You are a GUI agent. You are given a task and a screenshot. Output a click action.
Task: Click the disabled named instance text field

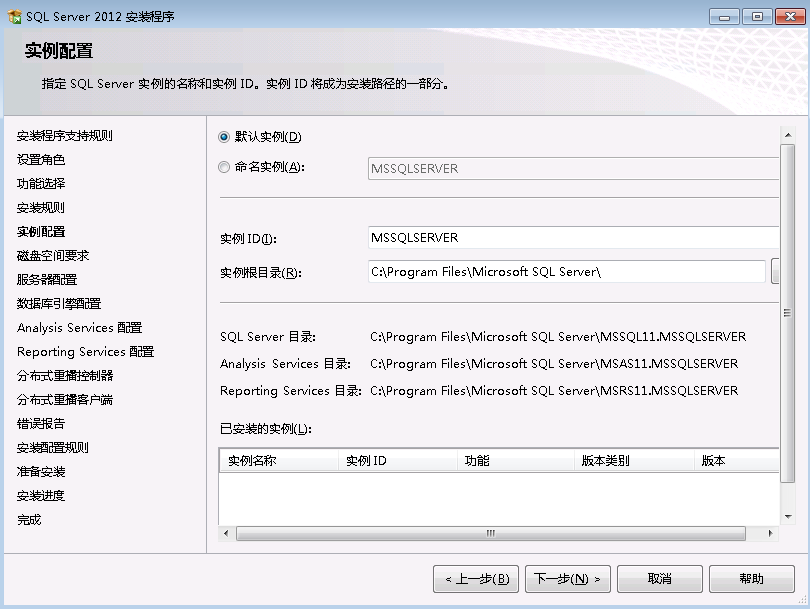pos(573,169)
